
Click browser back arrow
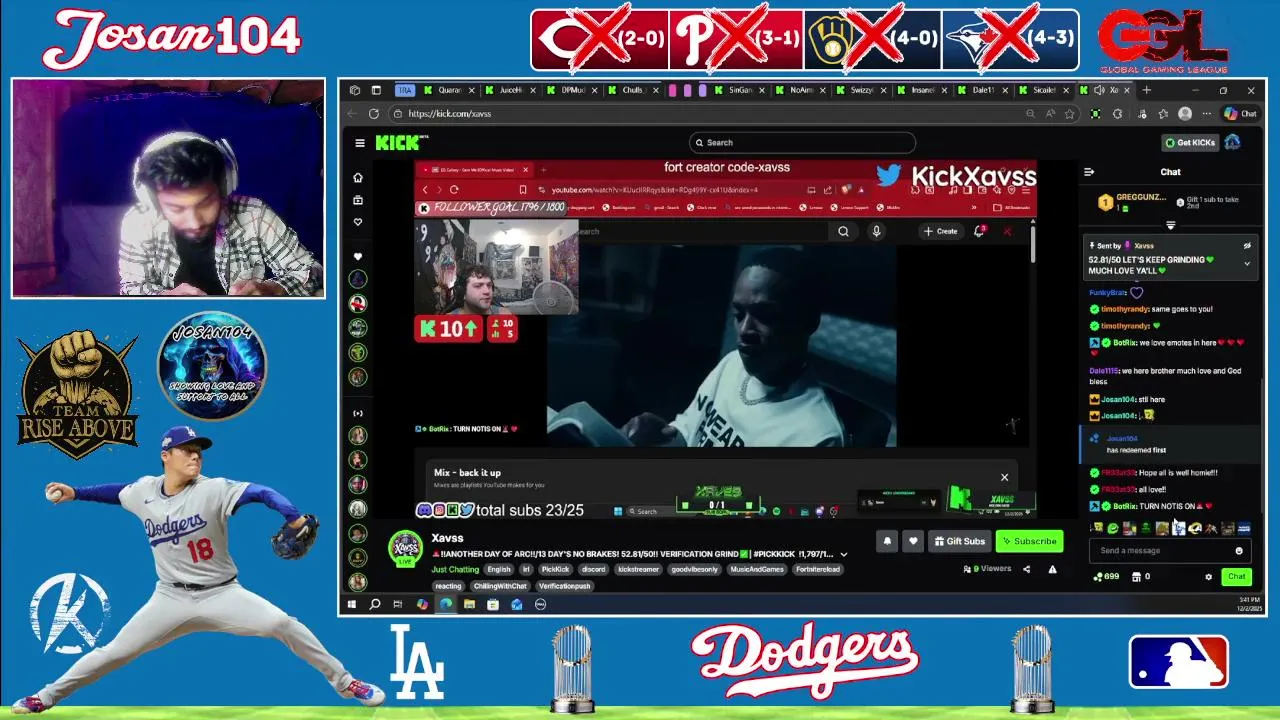[352, 114]
